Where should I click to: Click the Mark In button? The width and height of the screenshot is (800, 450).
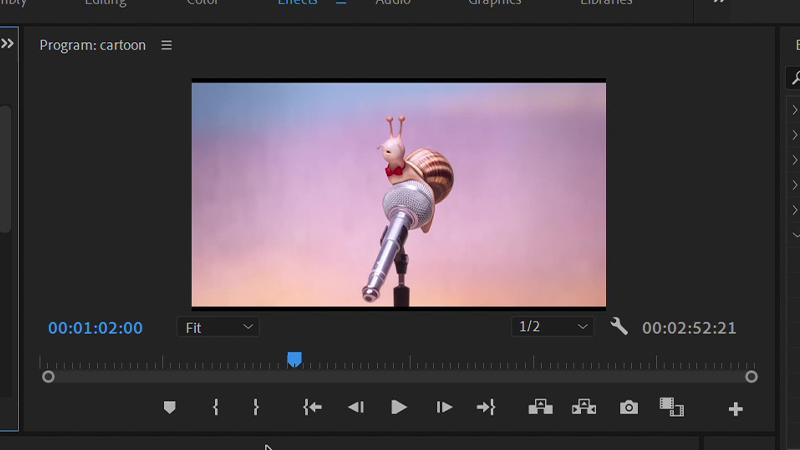(x=216, y=407)
